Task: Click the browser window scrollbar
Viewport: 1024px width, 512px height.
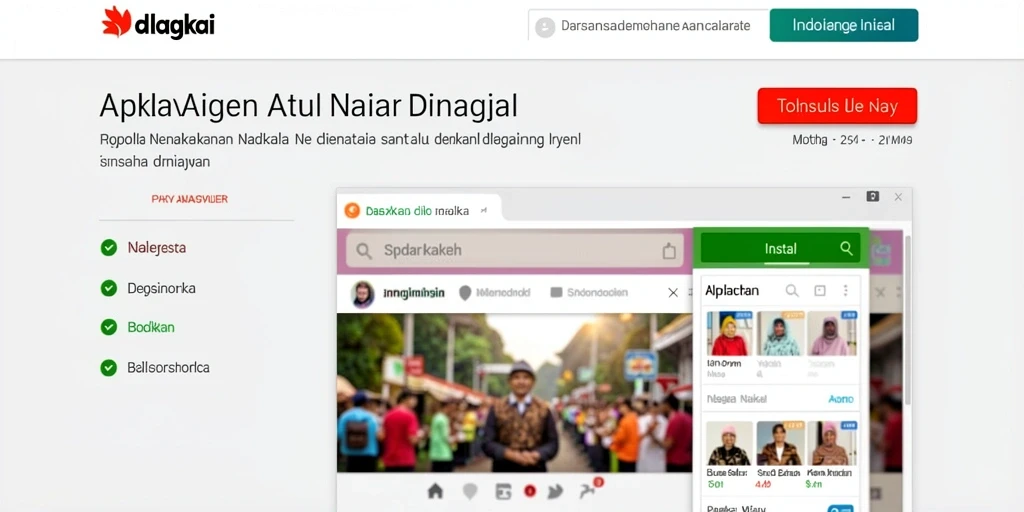Action: click(907, 320)
